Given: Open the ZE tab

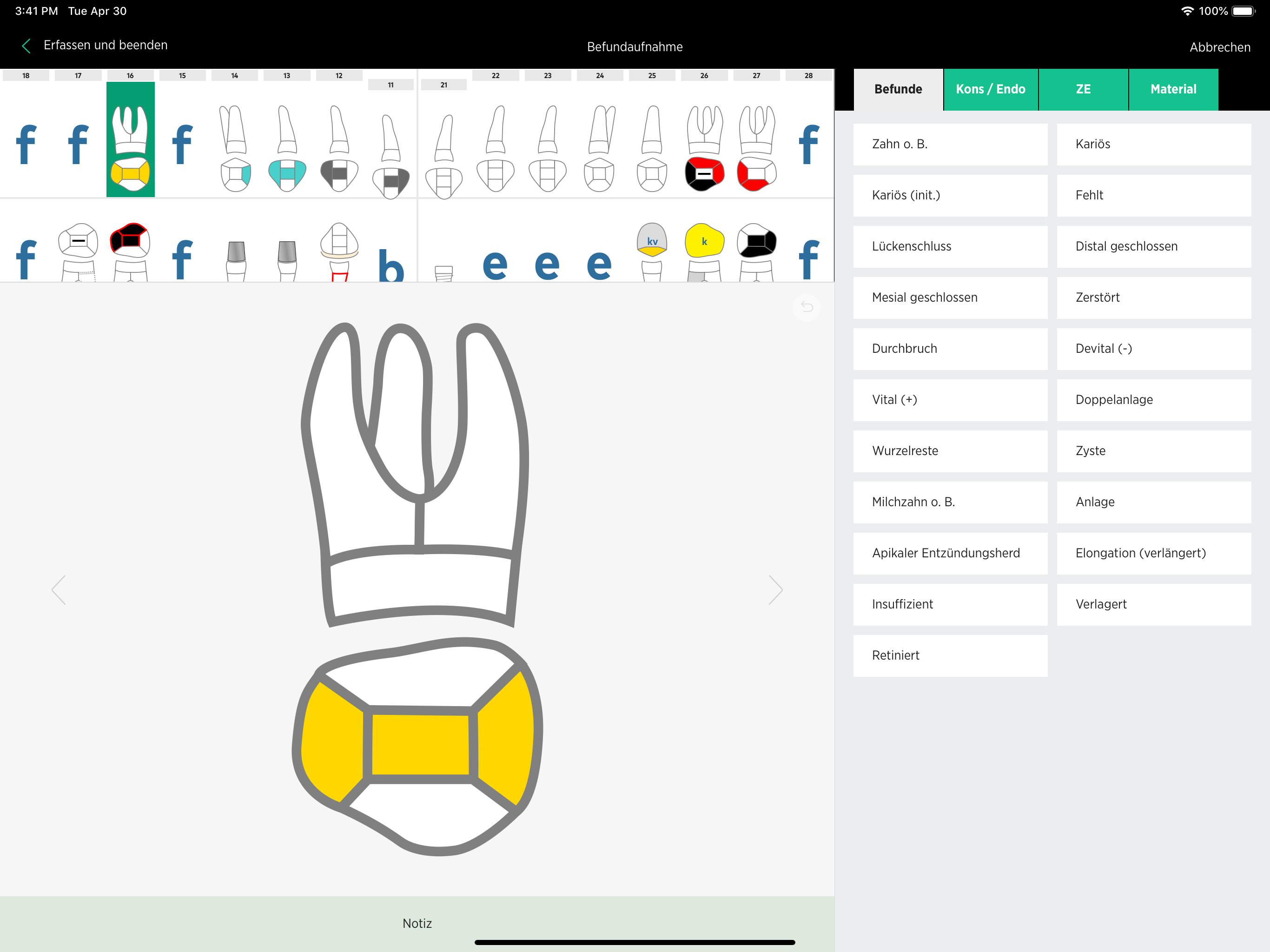Looking at the screenshot, I should pos(1084,90).
